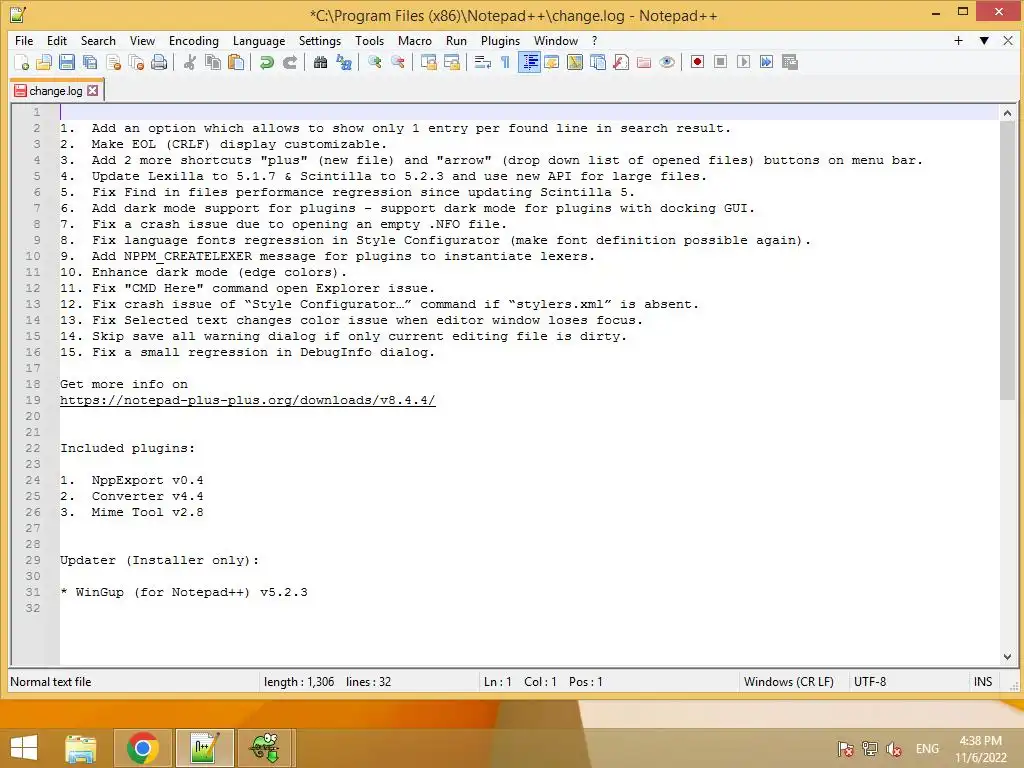The width and height of the screenshot is (1024, 768).
Task: Click the vertical scrollbar down arrow
Action: pos(1007,657)
